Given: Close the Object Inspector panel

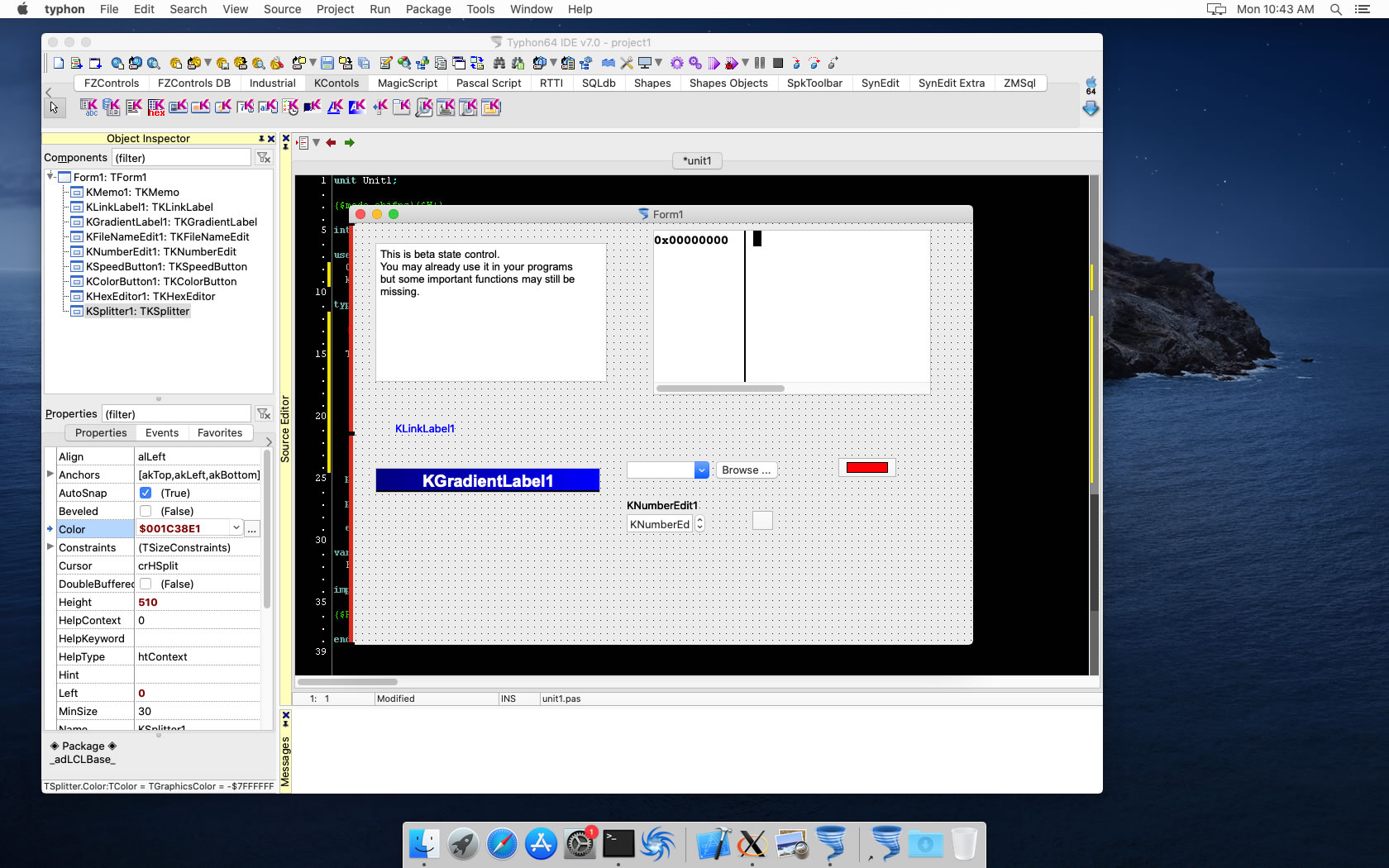Looking at the screenshot, I should [271, 139].
